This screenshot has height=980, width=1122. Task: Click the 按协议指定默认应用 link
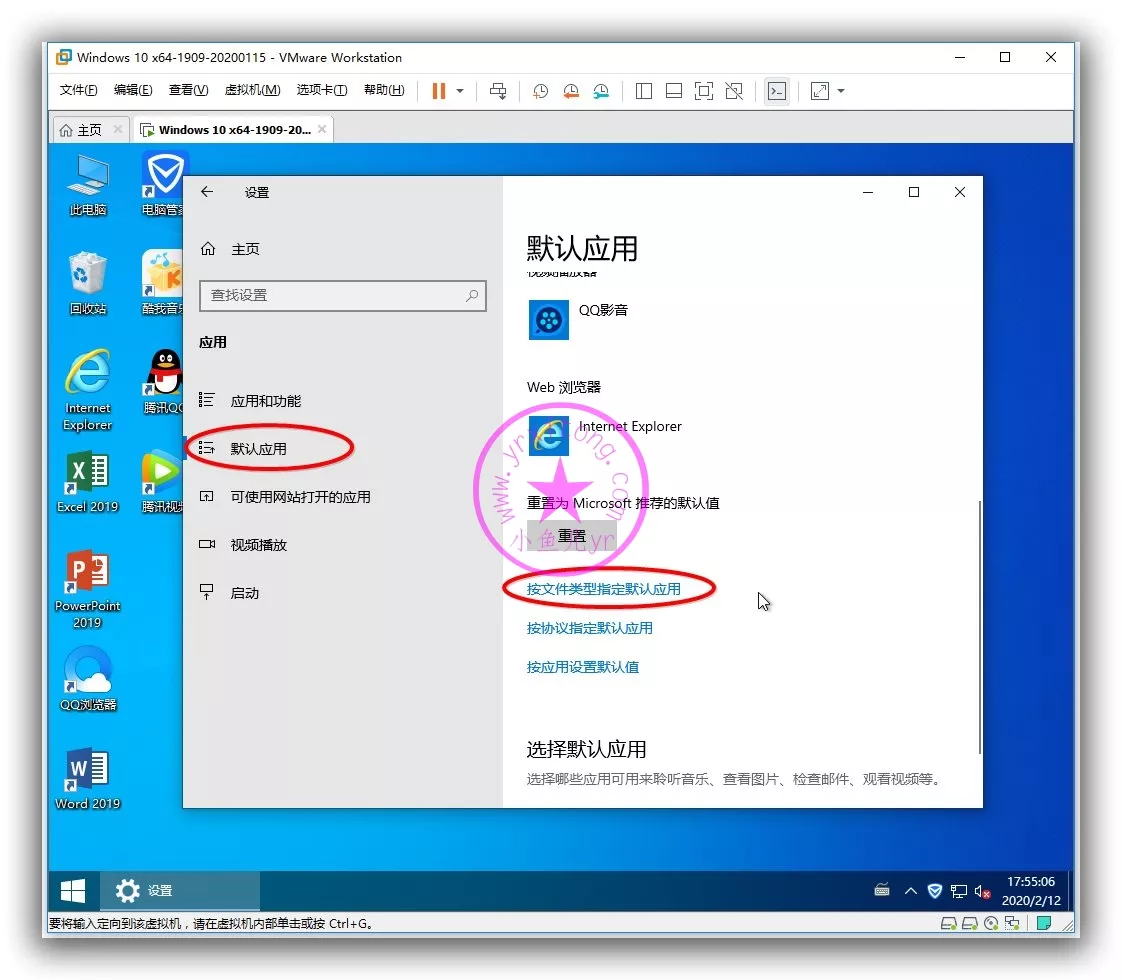coord(590,628)
